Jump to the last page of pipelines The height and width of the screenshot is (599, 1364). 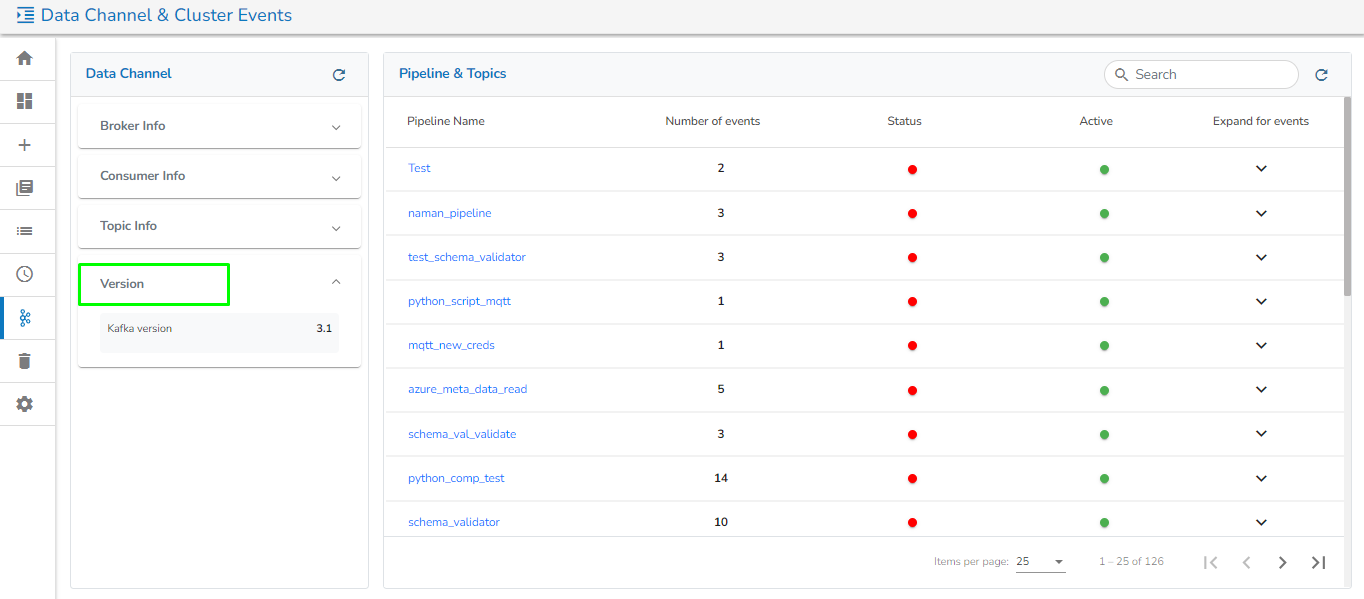point(1318,563)
